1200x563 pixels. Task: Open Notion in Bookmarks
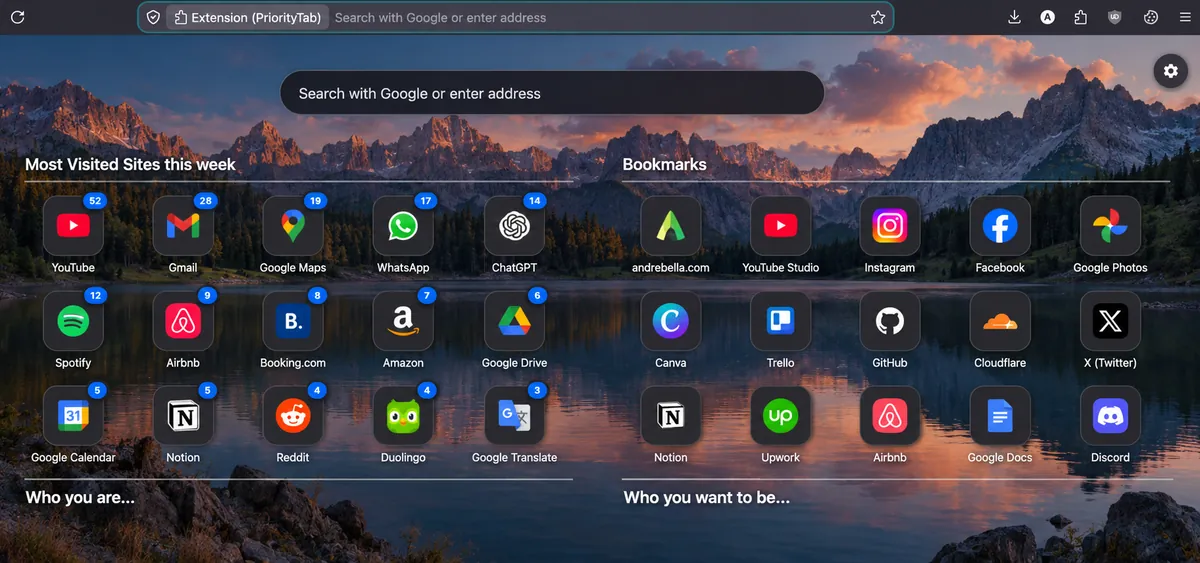[670, 416]
